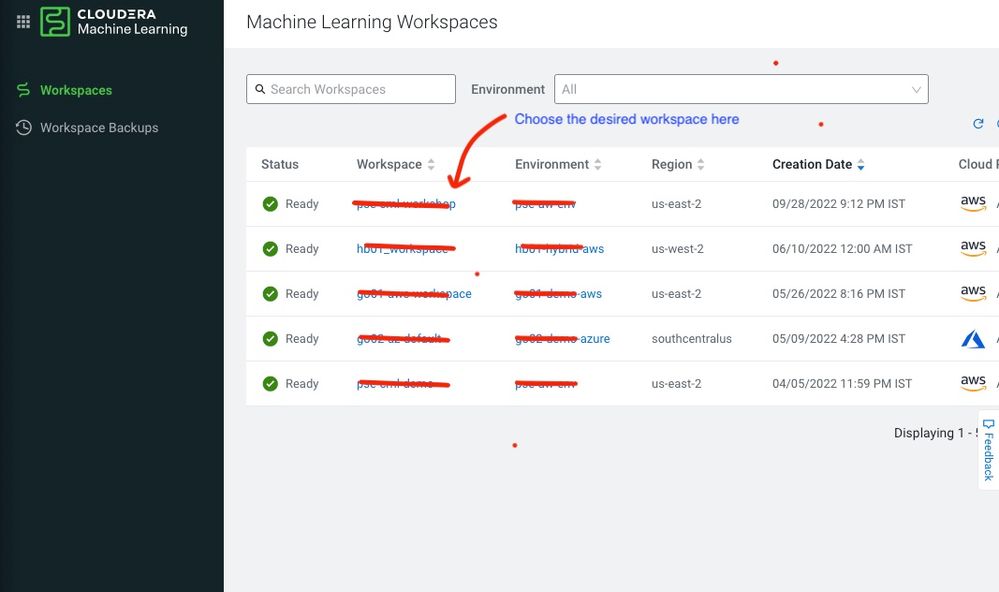Click the AWS logo in the us-west-2 row
Viewport: 999px width, 592px height.
(973, 249)
